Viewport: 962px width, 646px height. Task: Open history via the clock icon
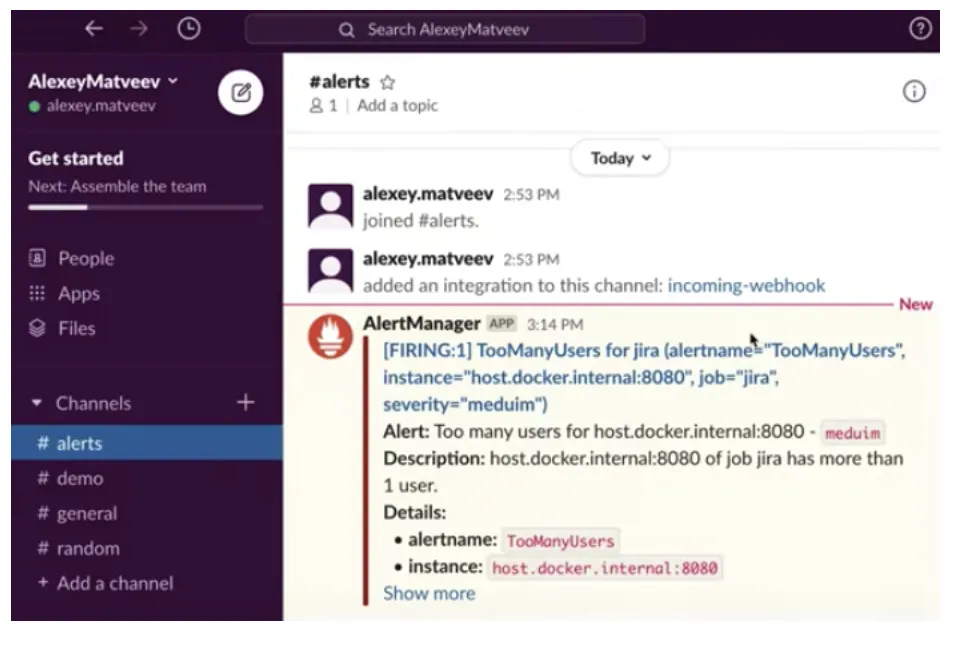point(189,28)
